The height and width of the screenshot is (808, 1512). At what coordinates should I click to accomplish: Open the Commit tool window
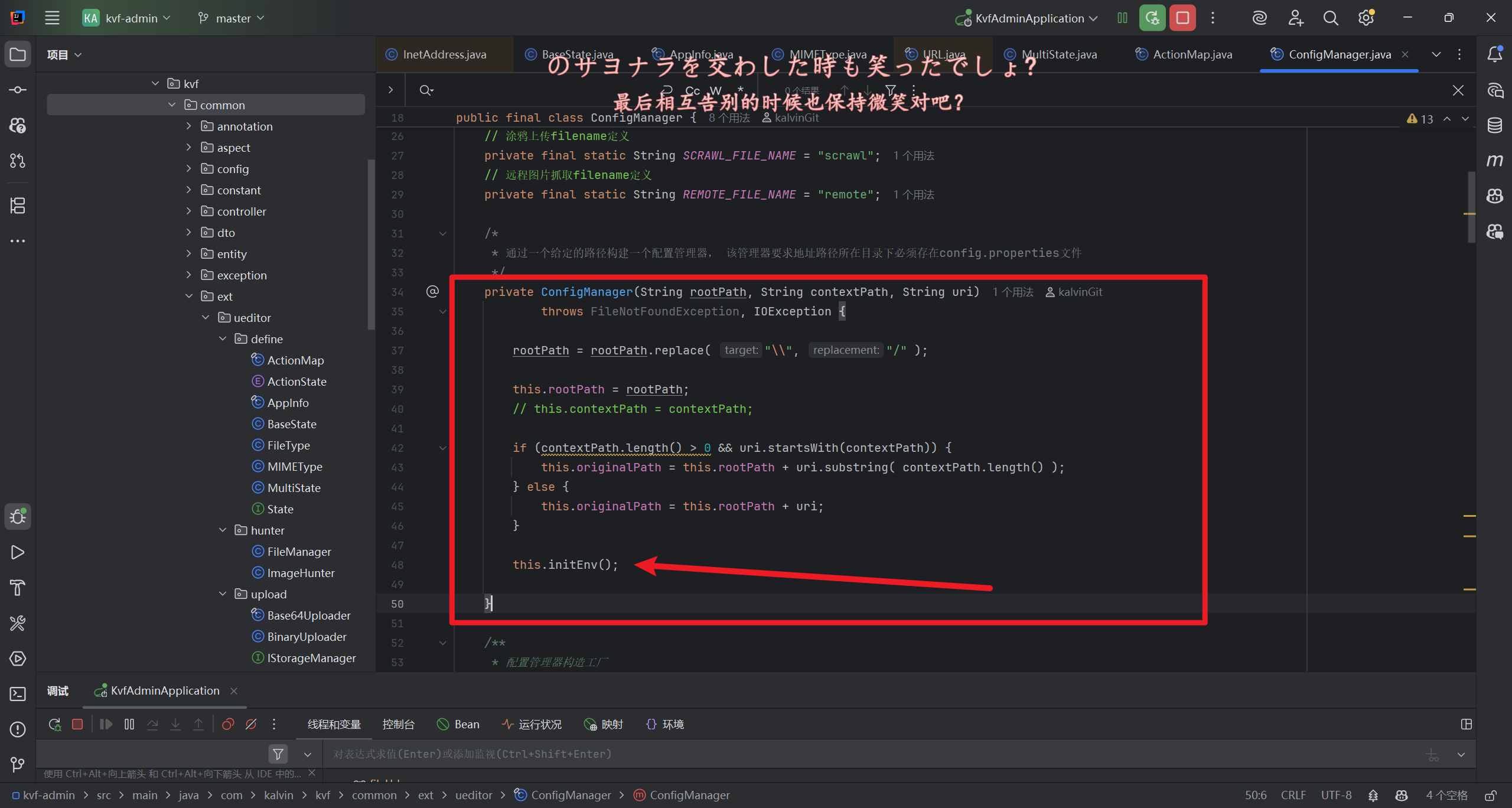[x=18, y=90]
